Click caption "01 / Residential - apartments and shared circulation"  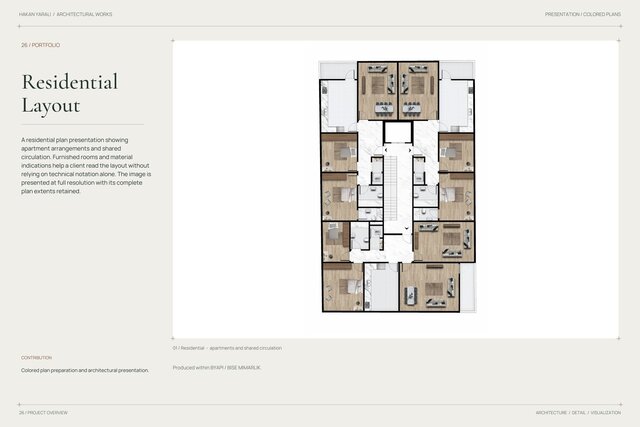coord(227,348)
